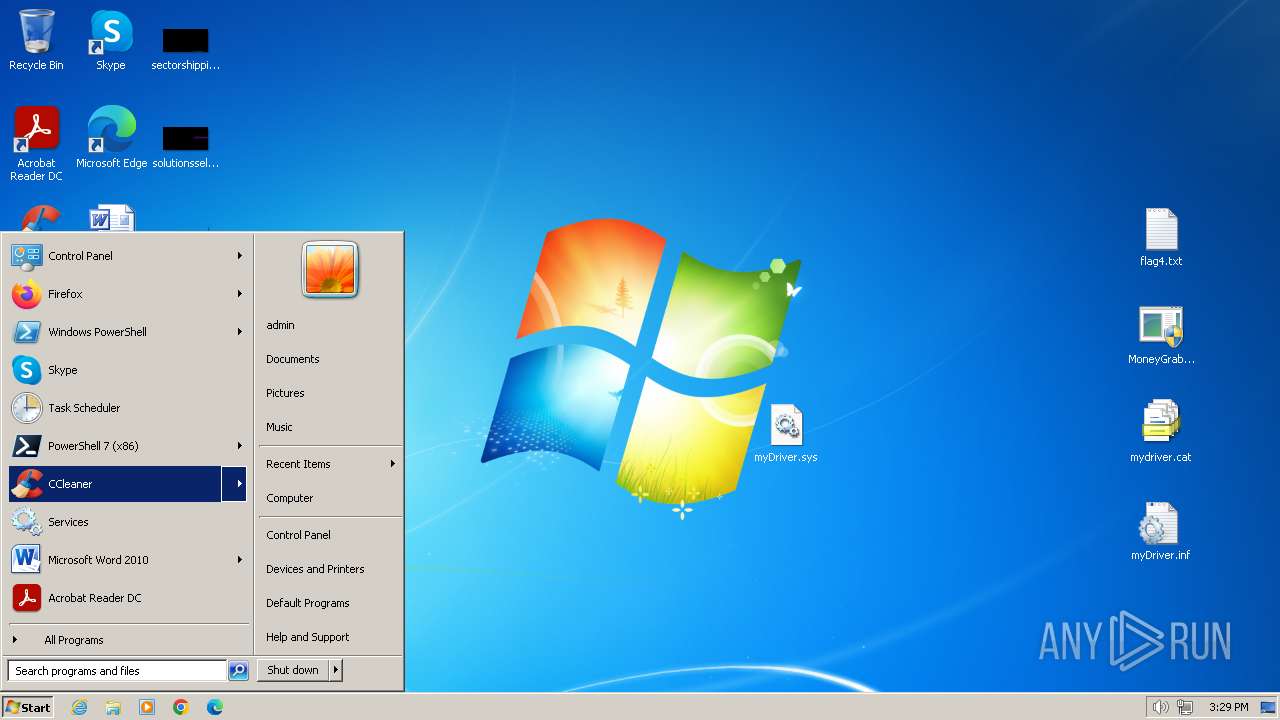This screenshot has height=720, width=1280.
Task: Expand All Programs list
Action: click(x=127, y=640)
